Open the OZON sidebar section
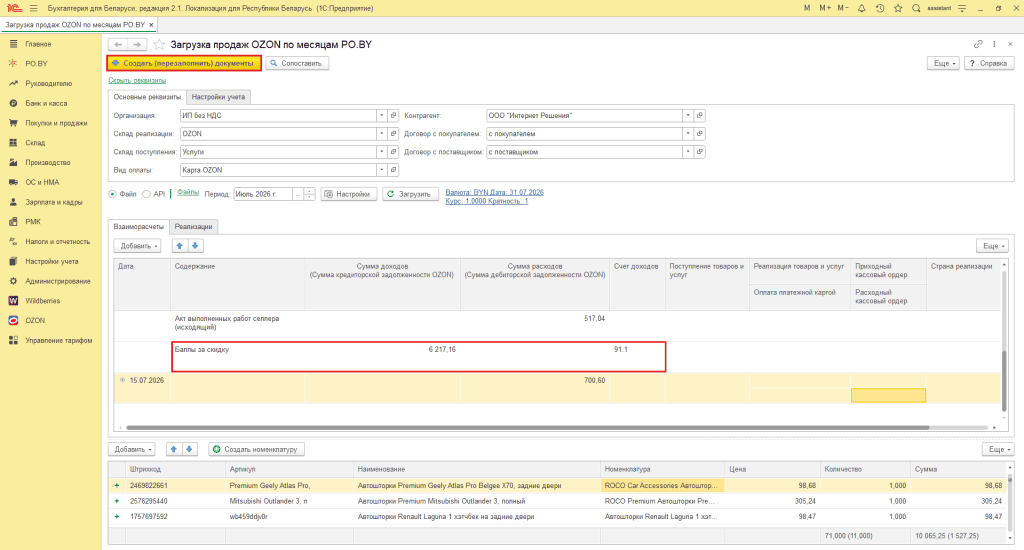The image size is (1024, 550). 35,320
